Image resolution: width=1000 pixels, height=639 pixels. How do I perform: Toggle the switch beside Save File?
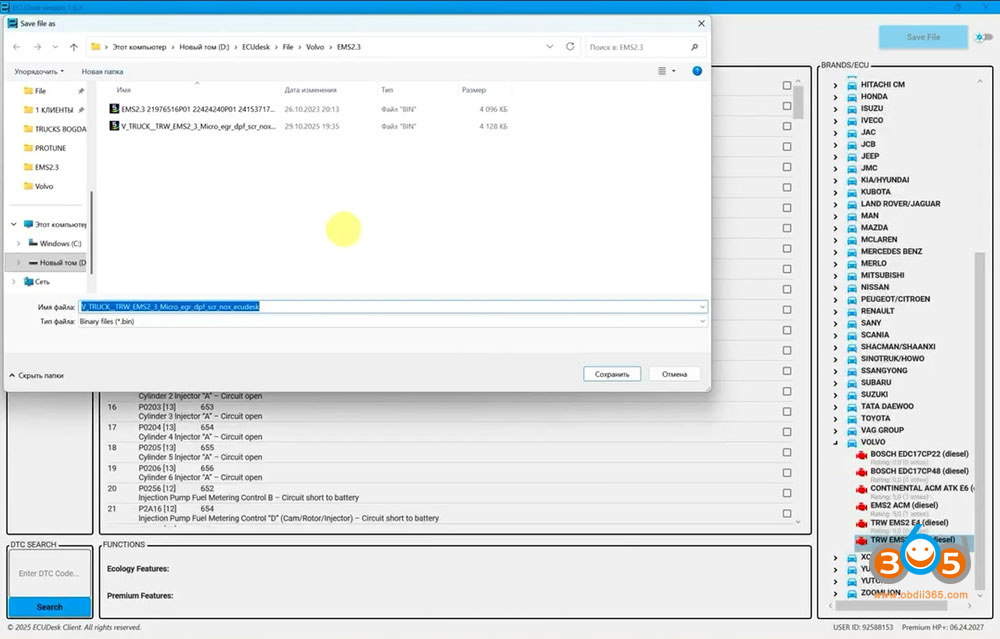point(984,38)
